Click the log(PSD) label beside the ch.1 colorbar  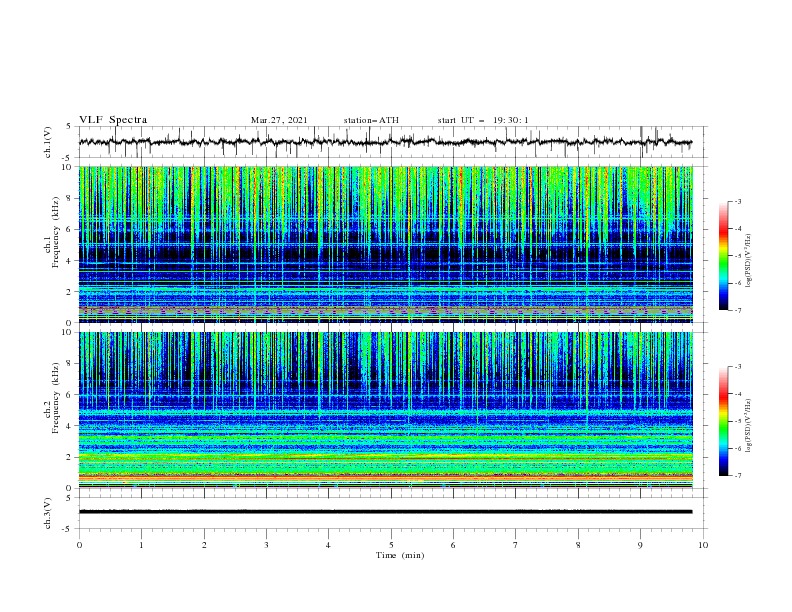(749, 261)
